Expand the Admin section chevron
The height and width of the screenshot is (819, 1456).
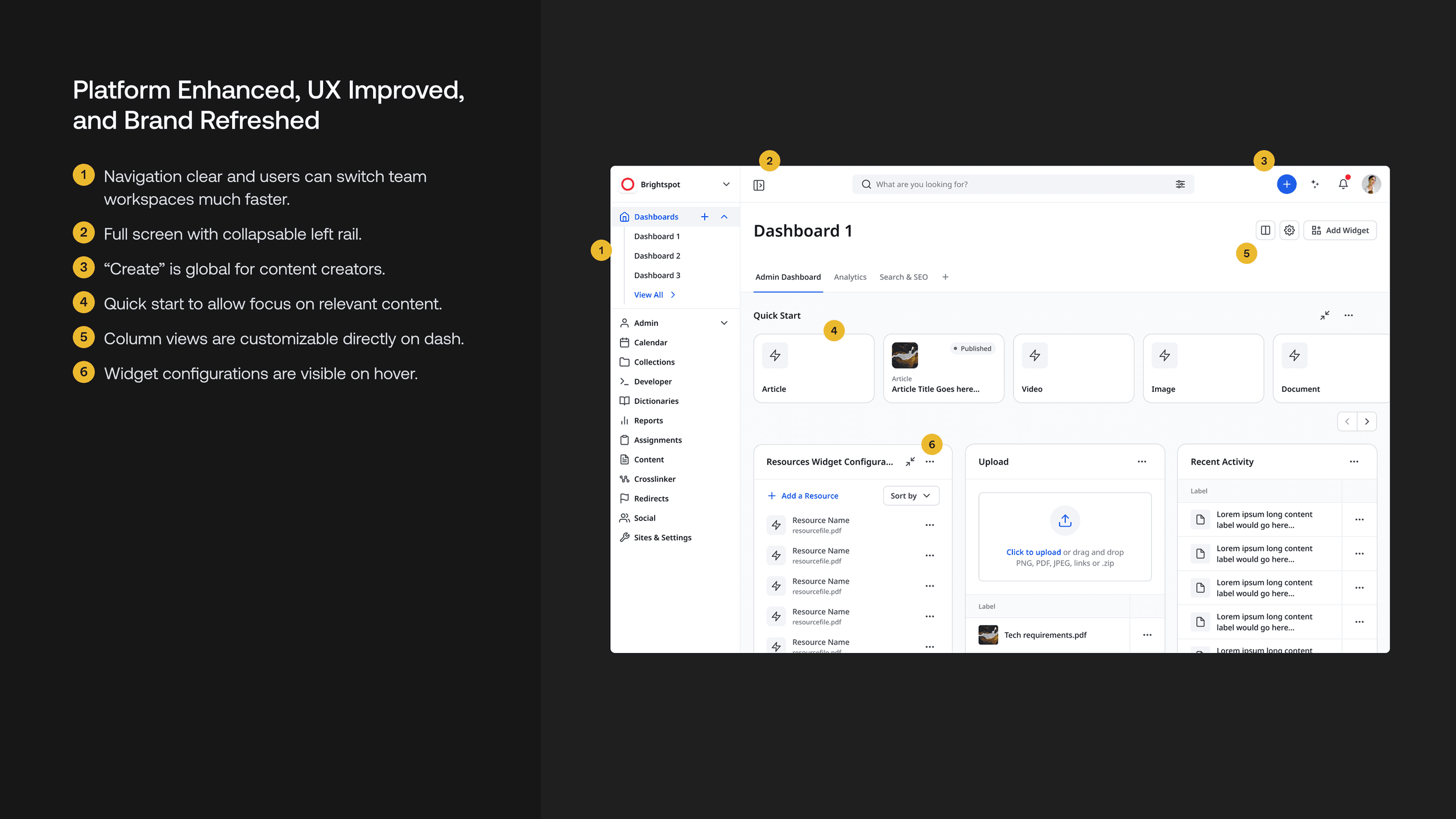click(724, 323)
